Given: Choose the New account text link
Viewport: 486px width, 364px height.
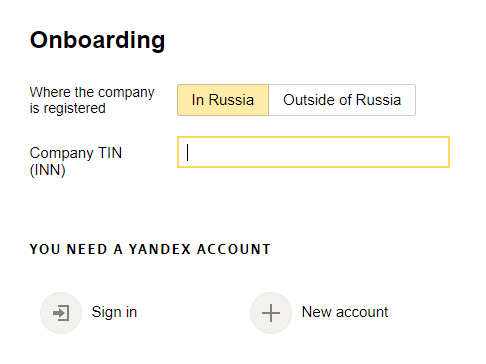Looking at the screenshot, I should pos(345,312).
